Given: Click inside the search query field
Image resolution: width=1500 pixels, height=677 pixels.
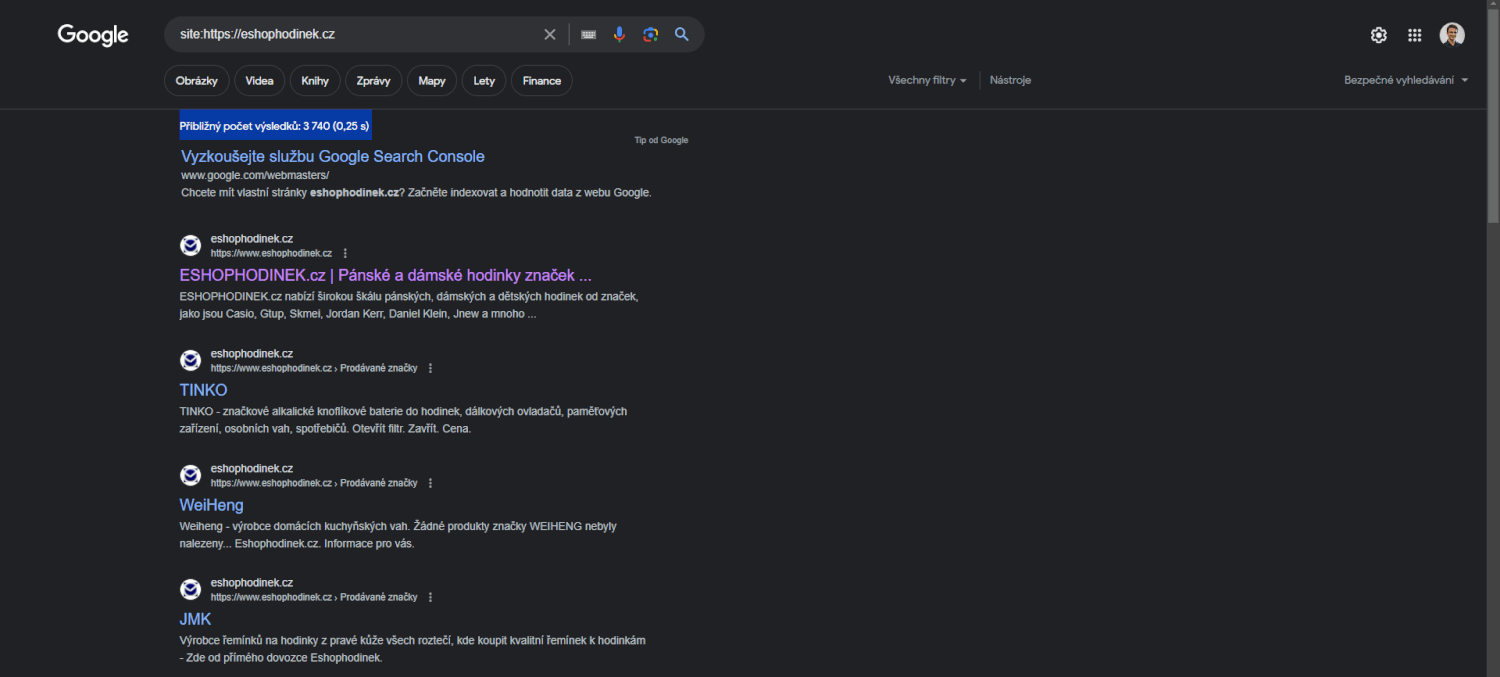Looking at the screenshot, I should (350, 35).
